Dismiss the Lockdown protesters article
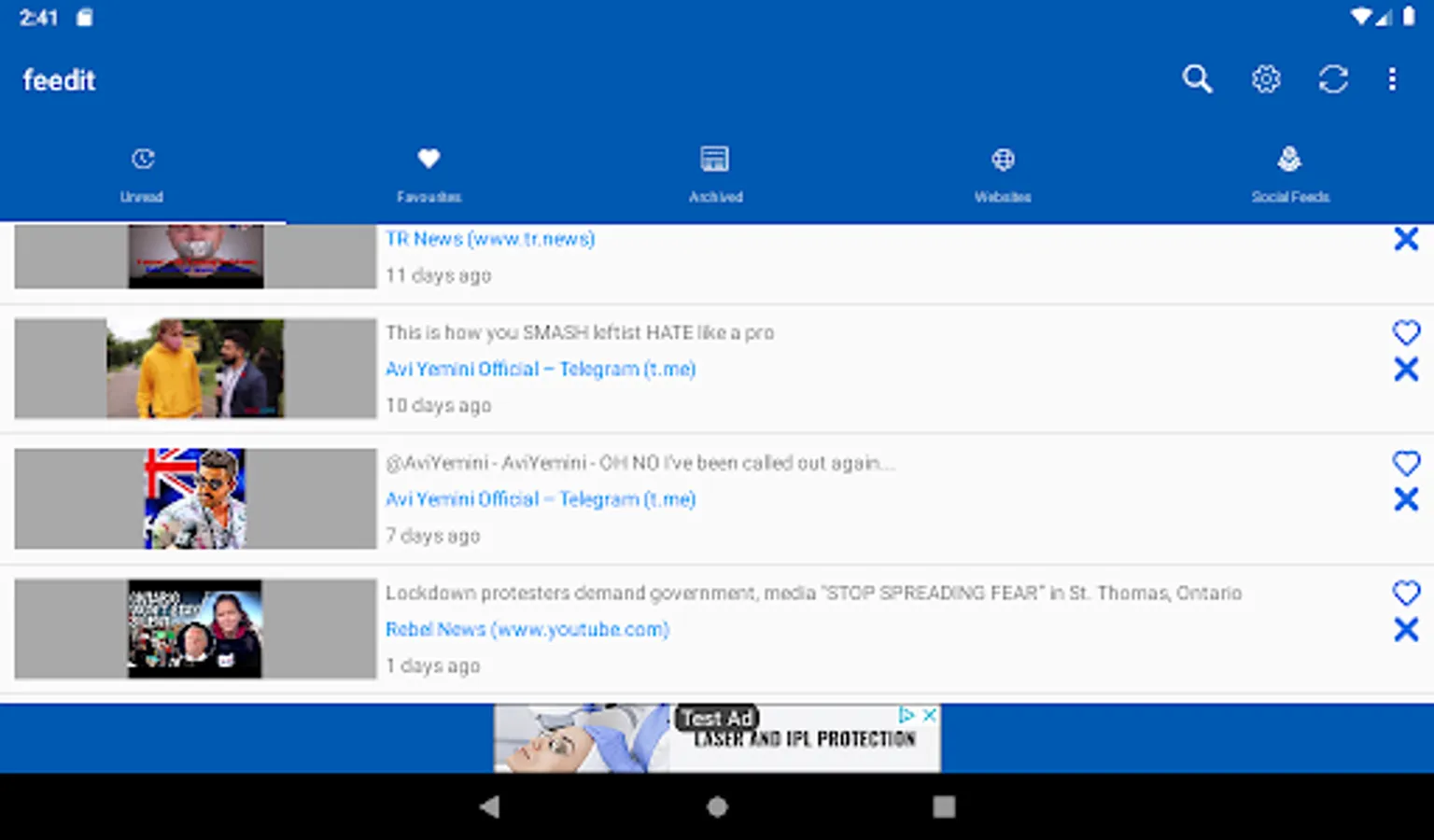1434x840 pixels. click(1406, 630)
